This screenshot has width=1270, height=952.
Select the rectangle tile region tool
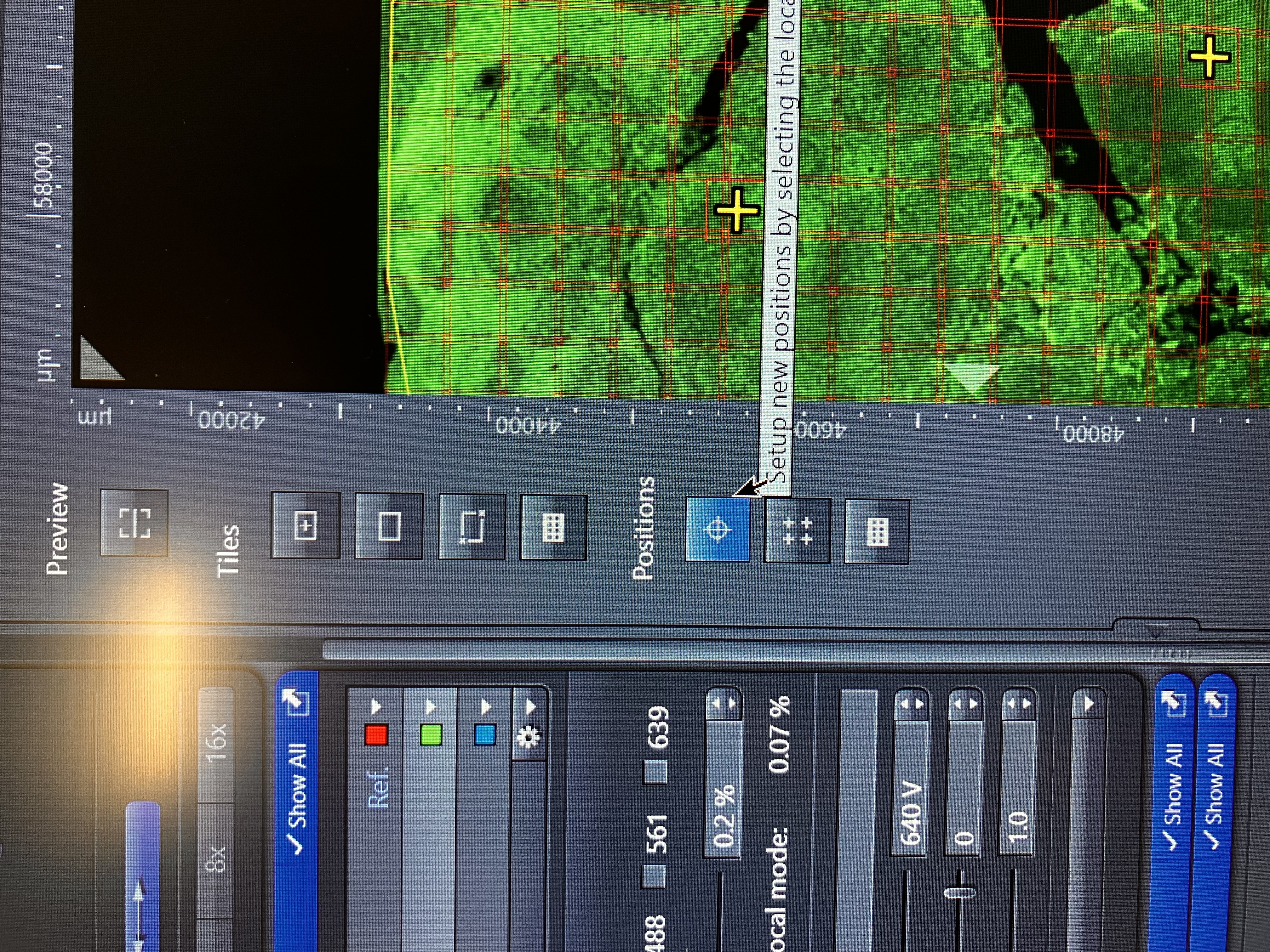coord(389,526)
